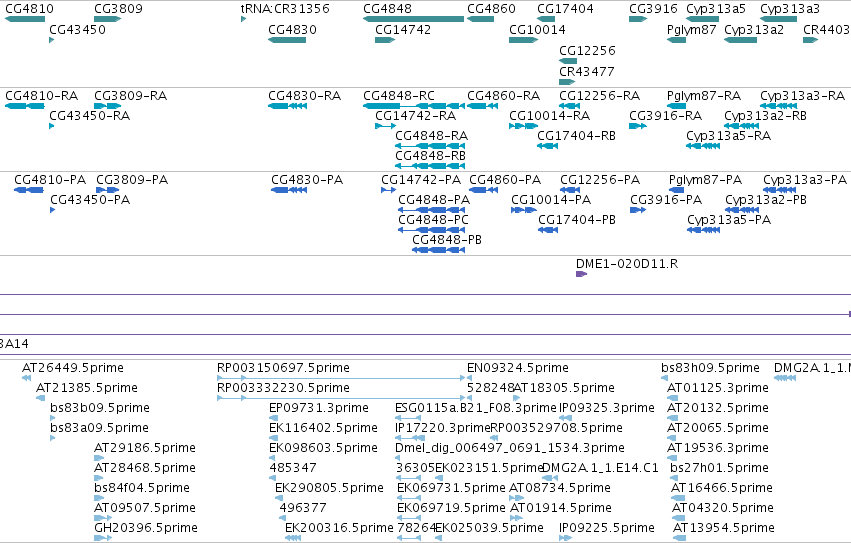Viewport: 851px width, 543px height.
Task: Select the Pglym87 gene label
Action: coord(691,30)
